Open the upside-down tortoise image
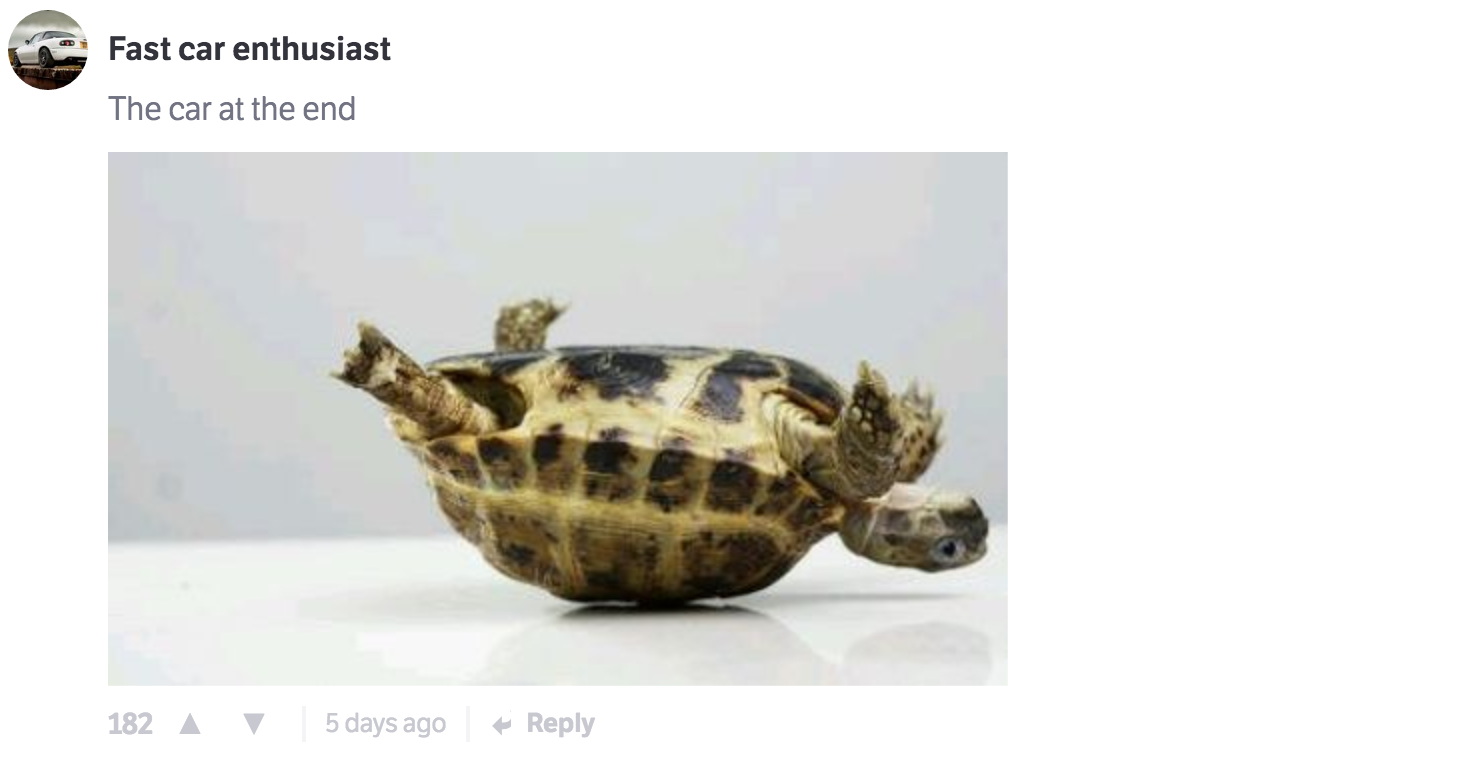 point(558,418)
